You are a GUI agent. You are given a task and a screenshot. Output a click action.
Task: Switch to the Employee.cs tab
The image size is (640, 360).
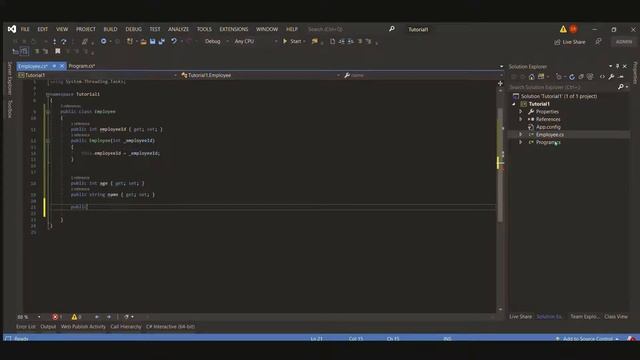(x=33, y=66)
